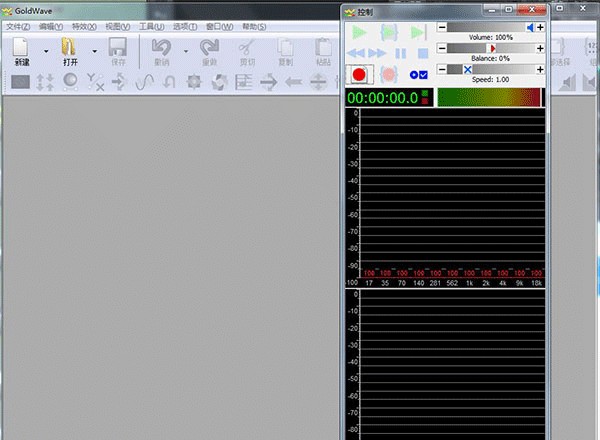The image size is (600, 440).
Task: Start recording with the red Record button
Action: (x=359, y=75)
